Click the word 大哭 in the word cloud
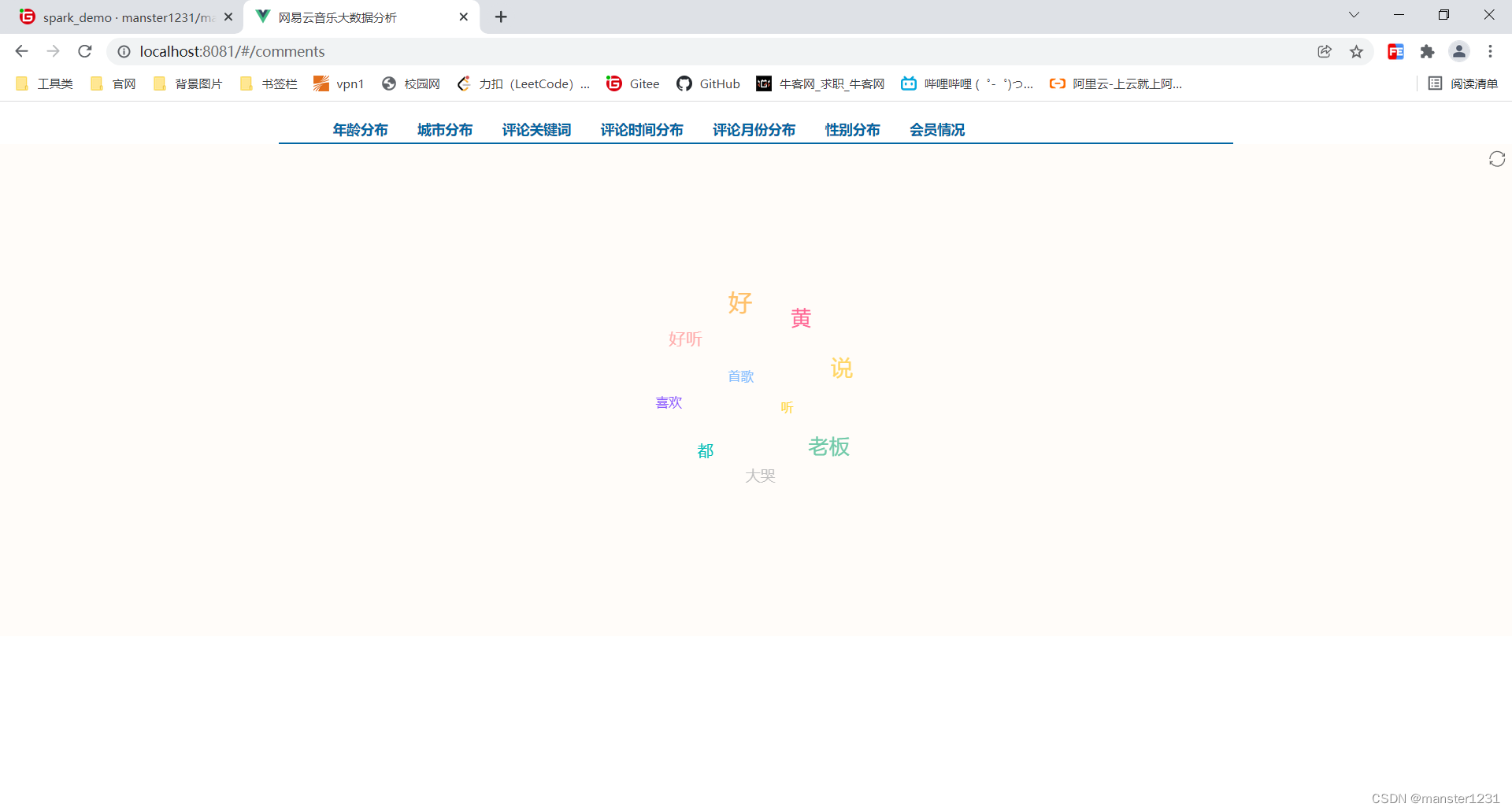This screenshot has height=811, width=1512. [x=761, y=476]
